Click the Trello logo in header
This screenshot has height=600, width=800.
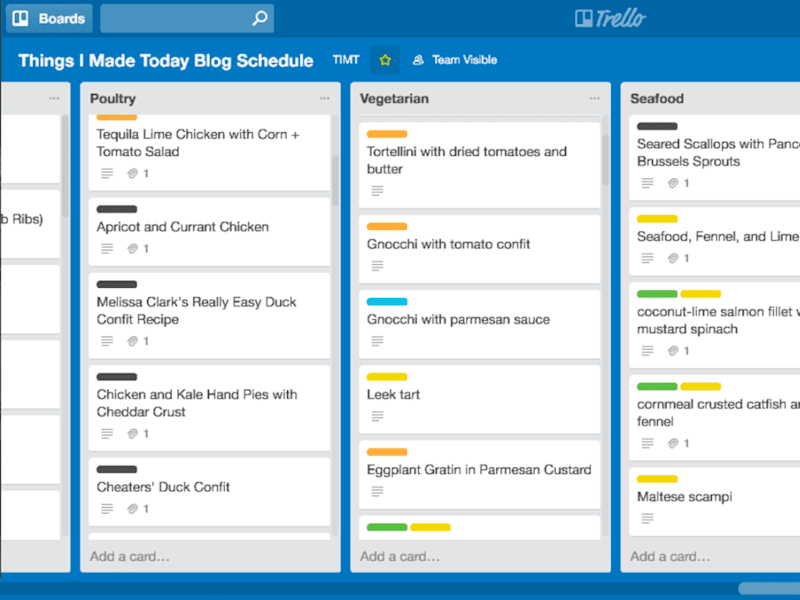610,18
